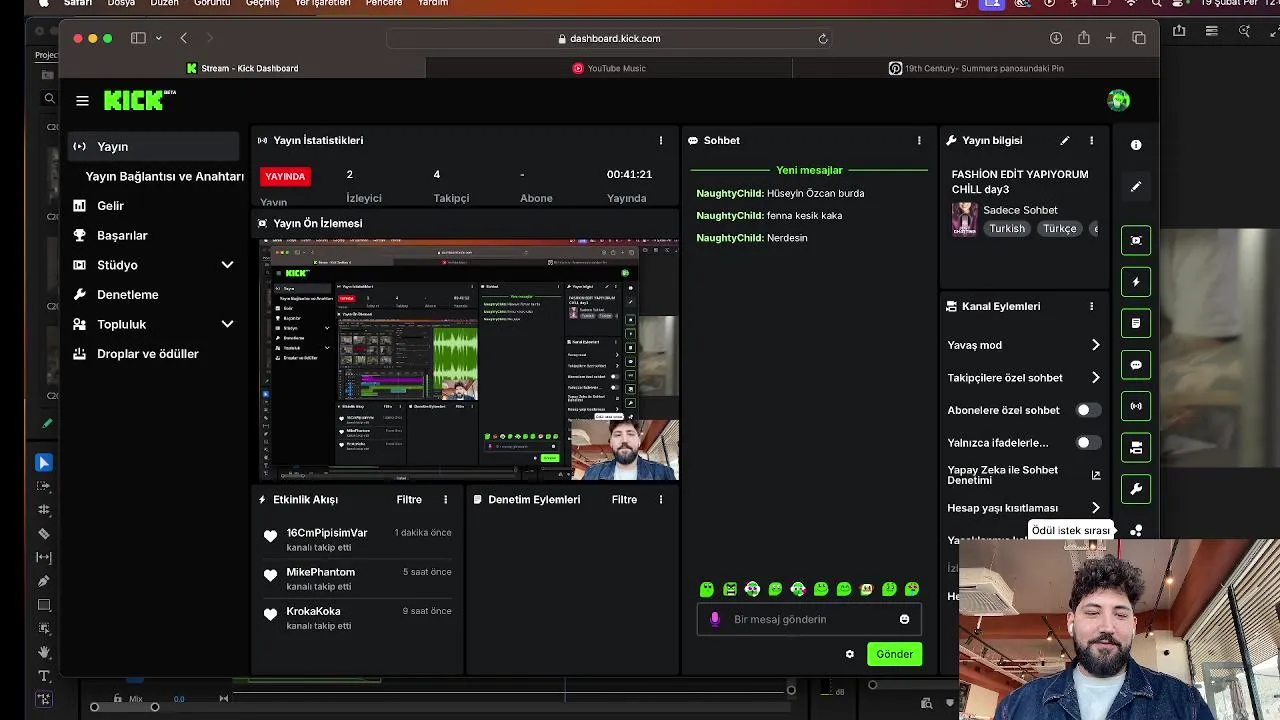The height and width of the screenshot is (720, 1280).
Task: Open the Denetim Eylemleri three-dot menu
Action: coord(660,500)
